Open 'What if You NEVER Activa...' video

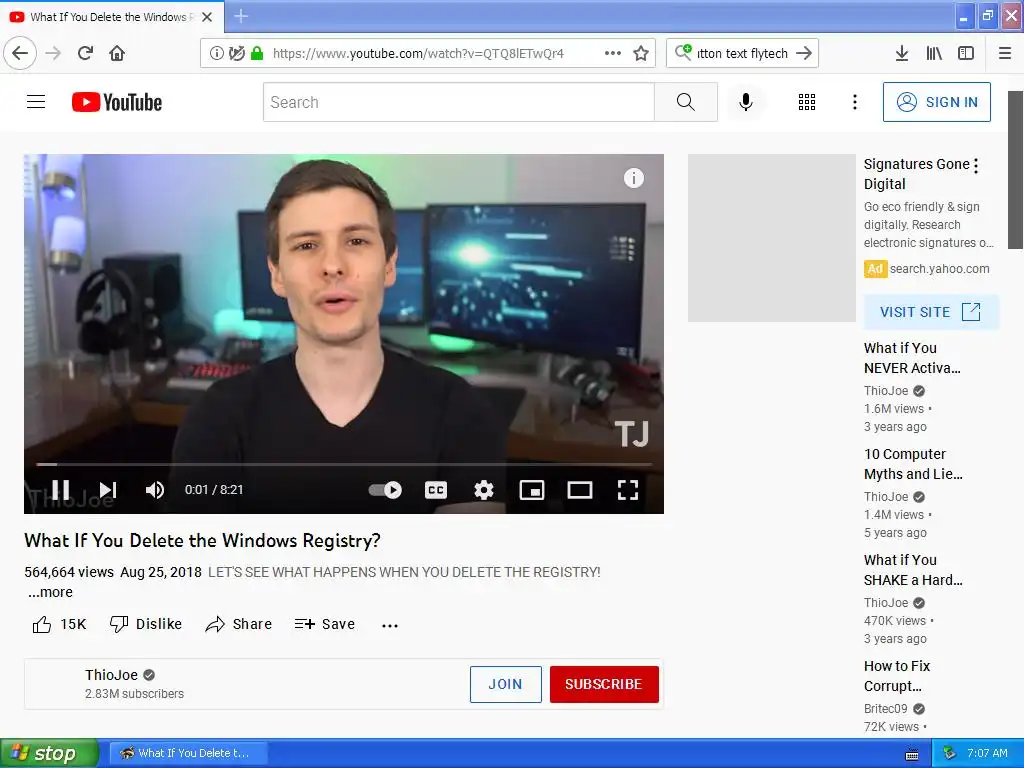pyautogui.click(x=912, y=358)
